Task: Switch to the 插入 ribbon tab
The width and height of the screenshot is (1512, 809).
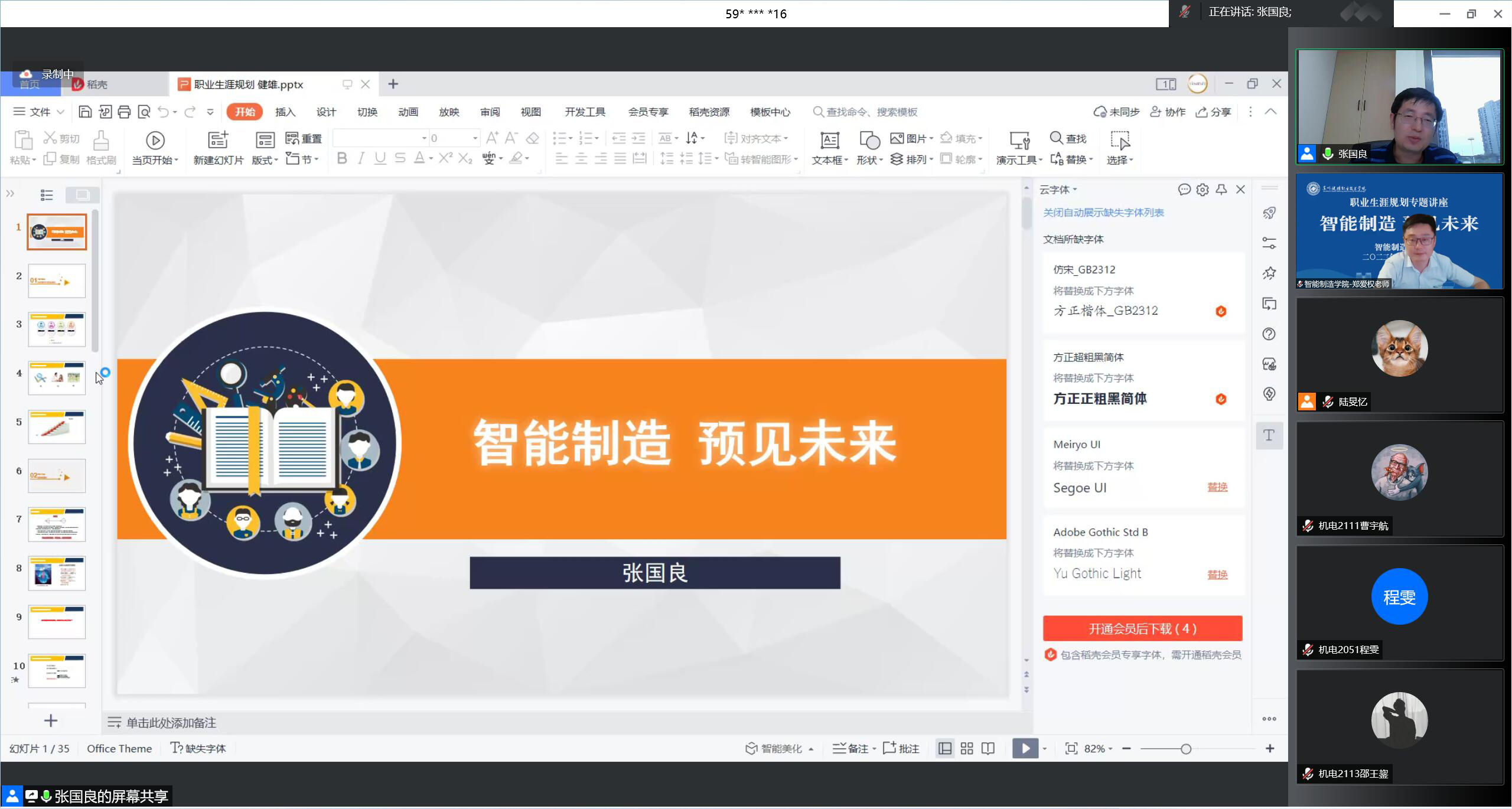Action: tap(285, 112)
